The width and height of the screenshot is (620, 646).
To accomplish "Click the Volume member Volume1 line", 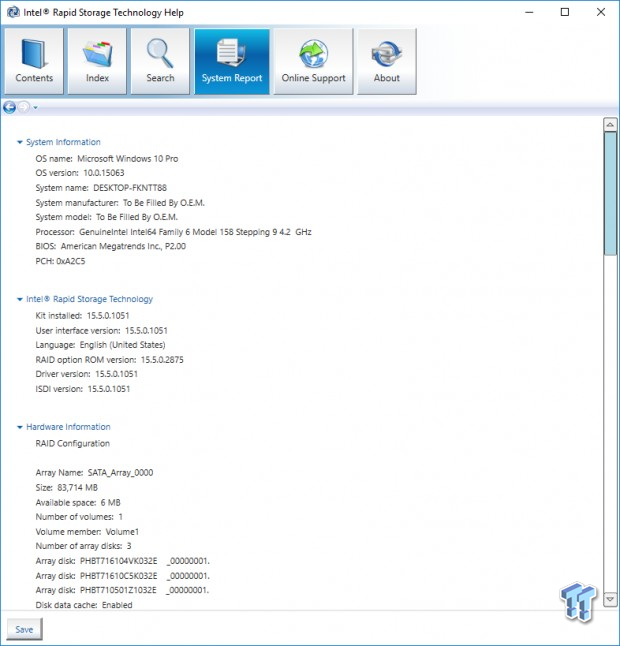I will pos(87,532).
